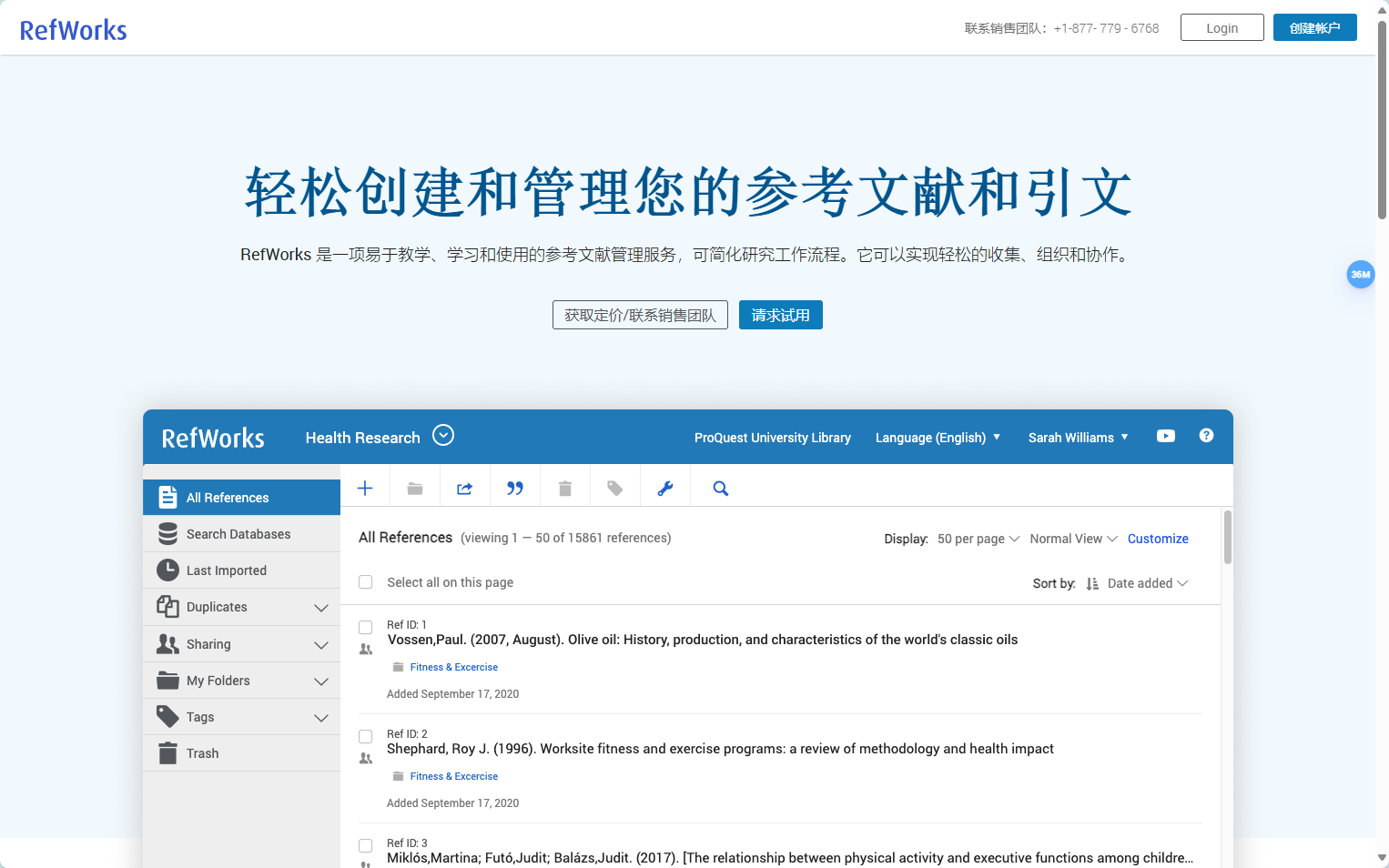Click the magnifier Search toolbar icon
This screenshot has height=868, width=1389.
pos(720,489)
